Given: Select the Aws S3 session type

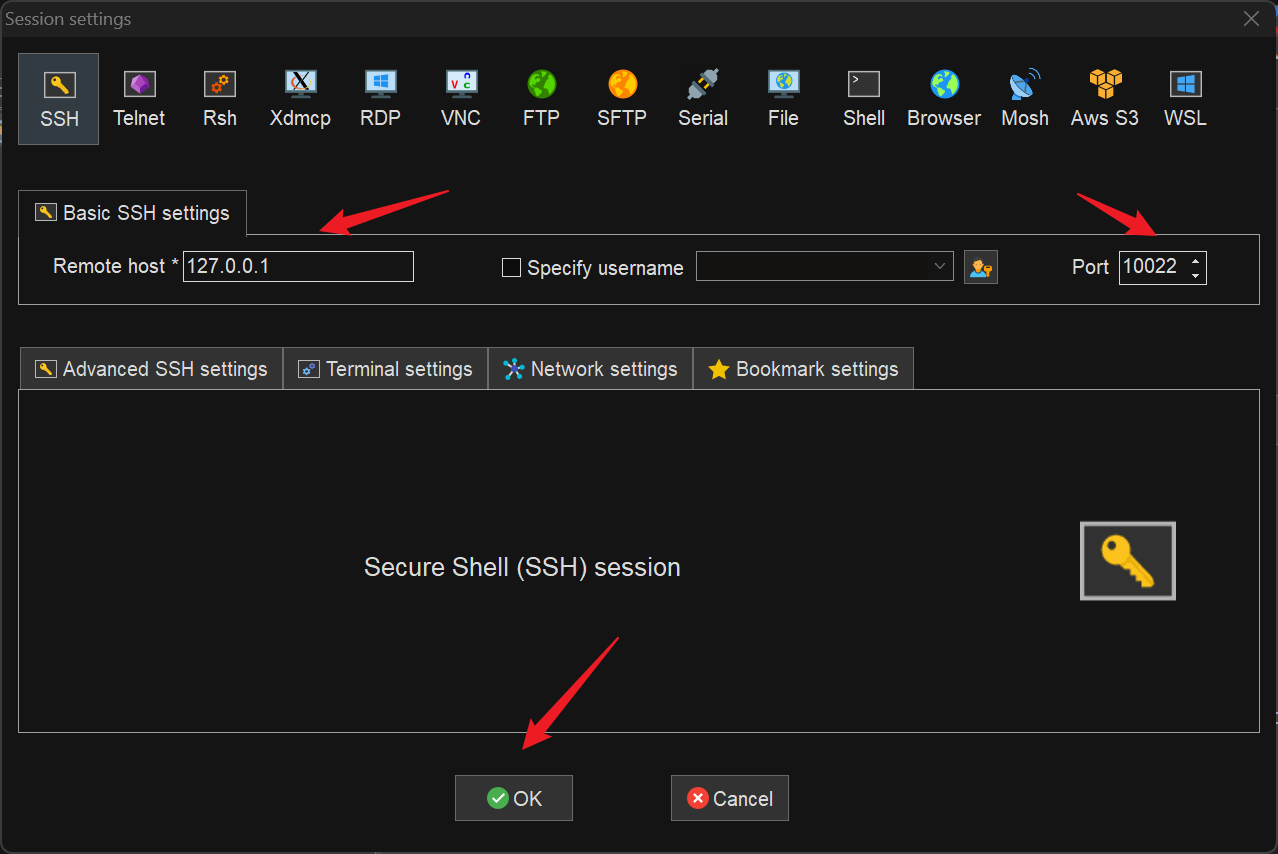Looking at the screenshot, I should (x=1105, y=99).
